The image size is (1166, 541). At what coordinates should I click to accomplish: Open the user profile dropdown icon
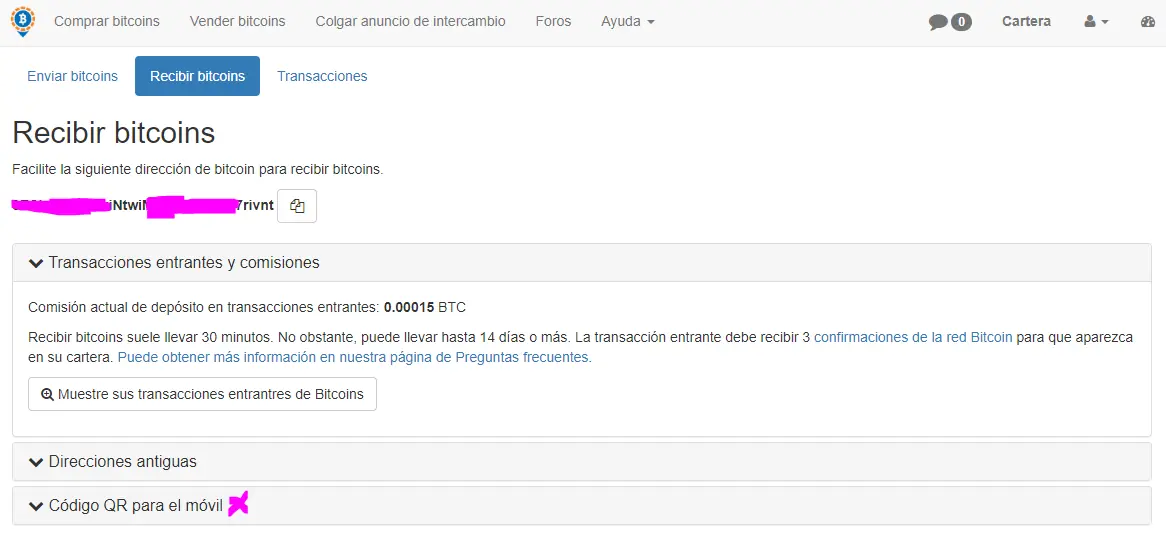[x=1096, y=22]
